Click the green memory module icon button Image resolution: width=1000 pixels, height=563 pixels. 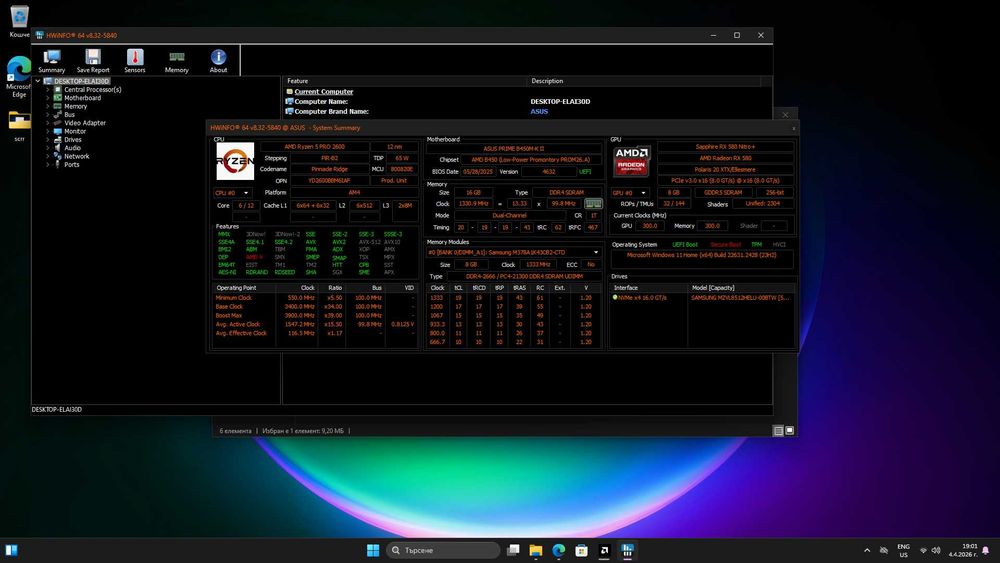coord(593,203)
